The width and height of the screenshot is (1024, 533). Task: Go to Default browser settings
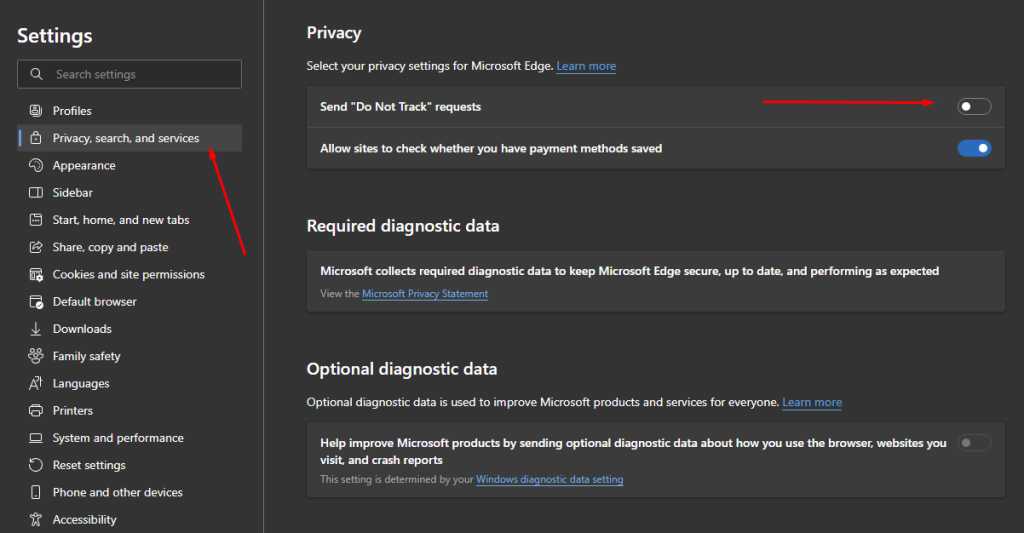point(129,302)
